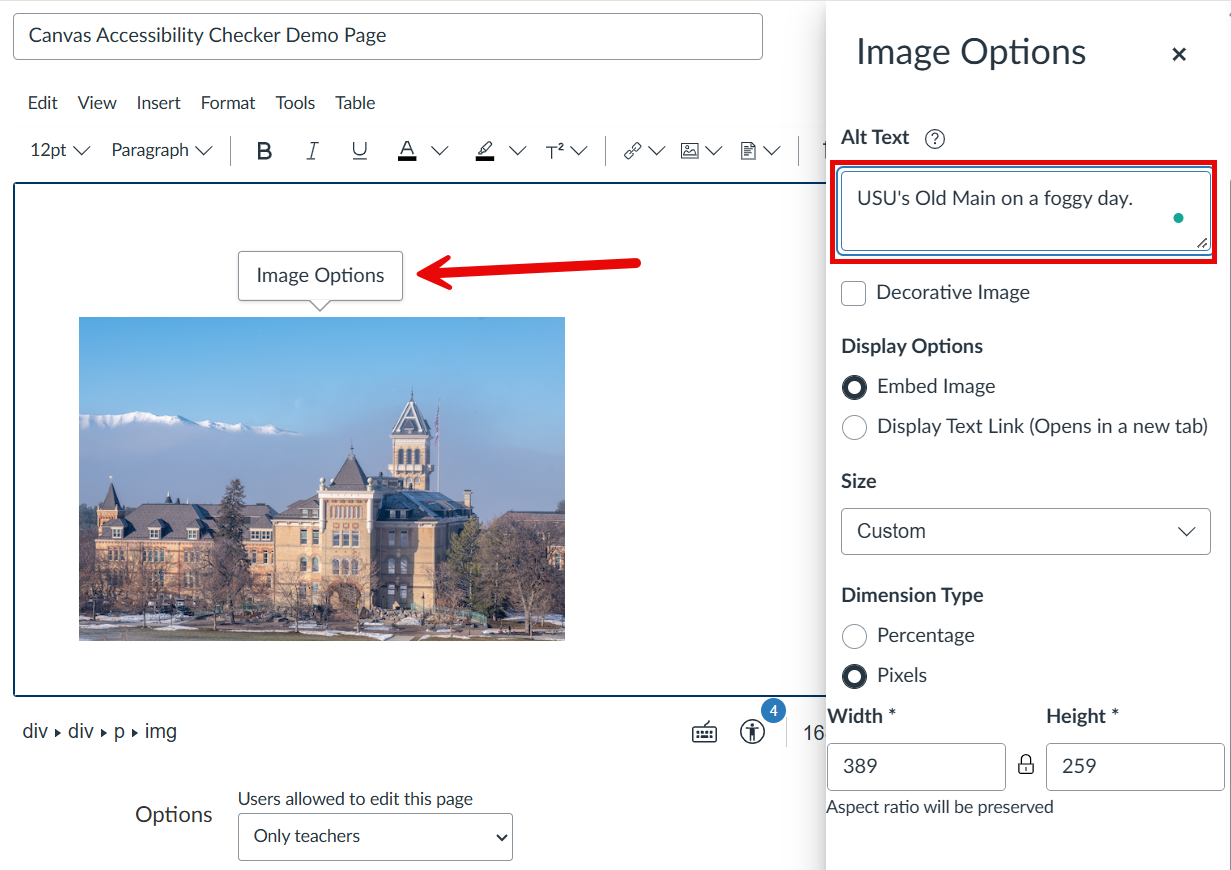This screenshot has height=870, width=1231.
Task: Expand the document options arrow
Action: tap(772, 151)
